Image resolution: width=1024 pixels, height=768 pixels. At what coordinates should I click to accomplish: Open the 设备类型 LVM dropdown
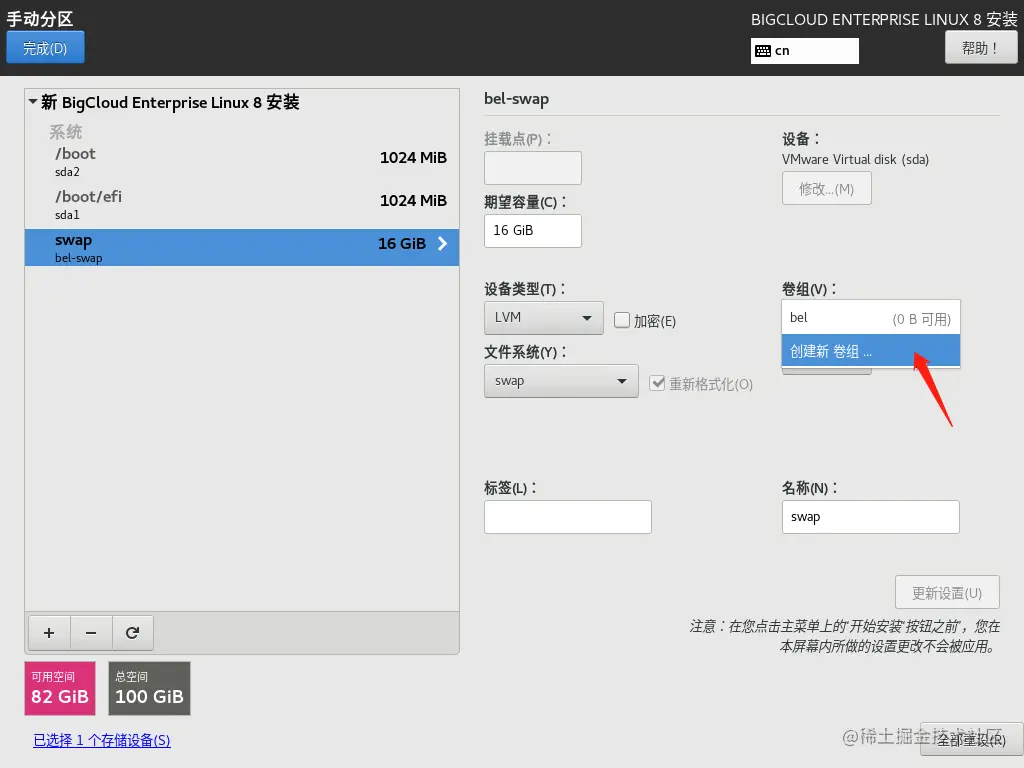pyautogui.click(x=543, y=318)
